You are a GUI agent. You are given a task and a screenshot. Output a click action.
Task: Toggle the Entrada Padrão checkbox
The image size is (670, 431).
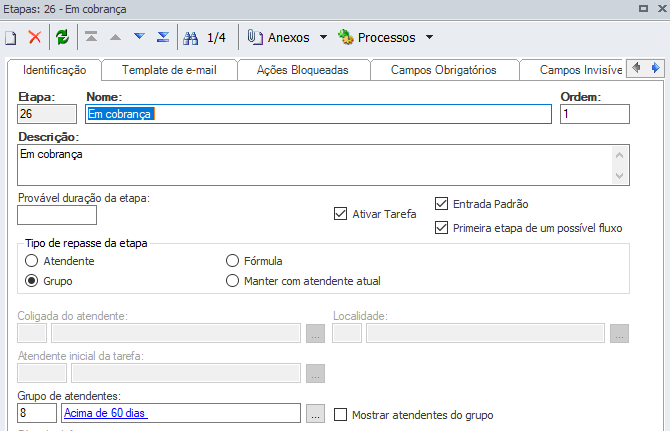coord(441,204)
